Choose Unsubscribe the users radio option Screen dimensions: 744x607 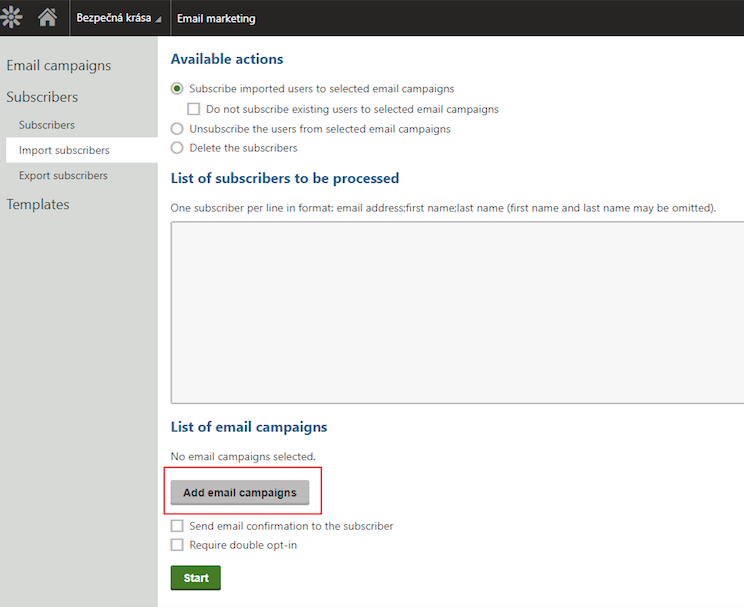pos(178,129)
